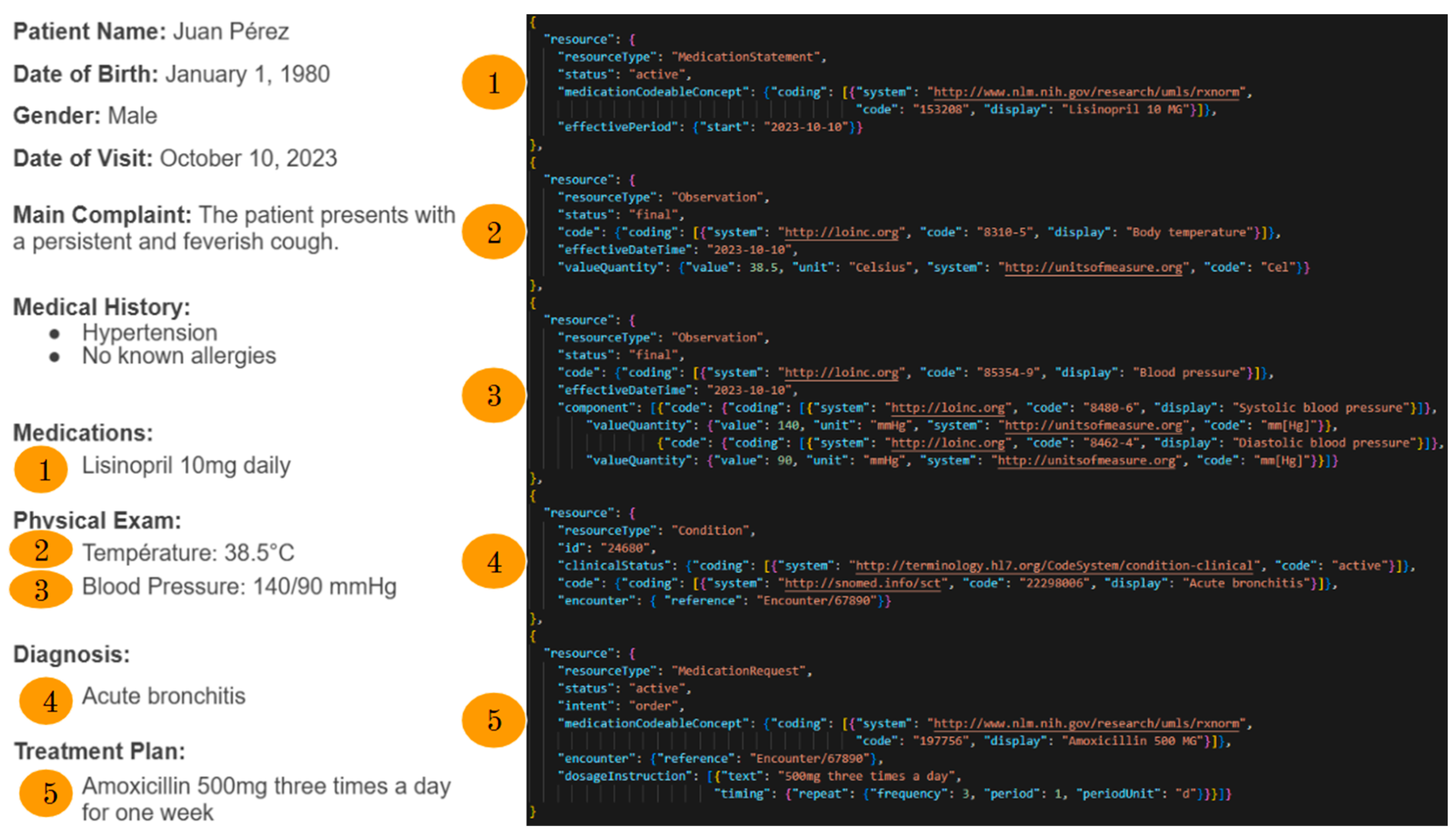This screenshot has height=837, width=1456.
Task: Click orange marker 1 beside Lisinopril medication
Action: pyautogui.click(x=41, y=469)
